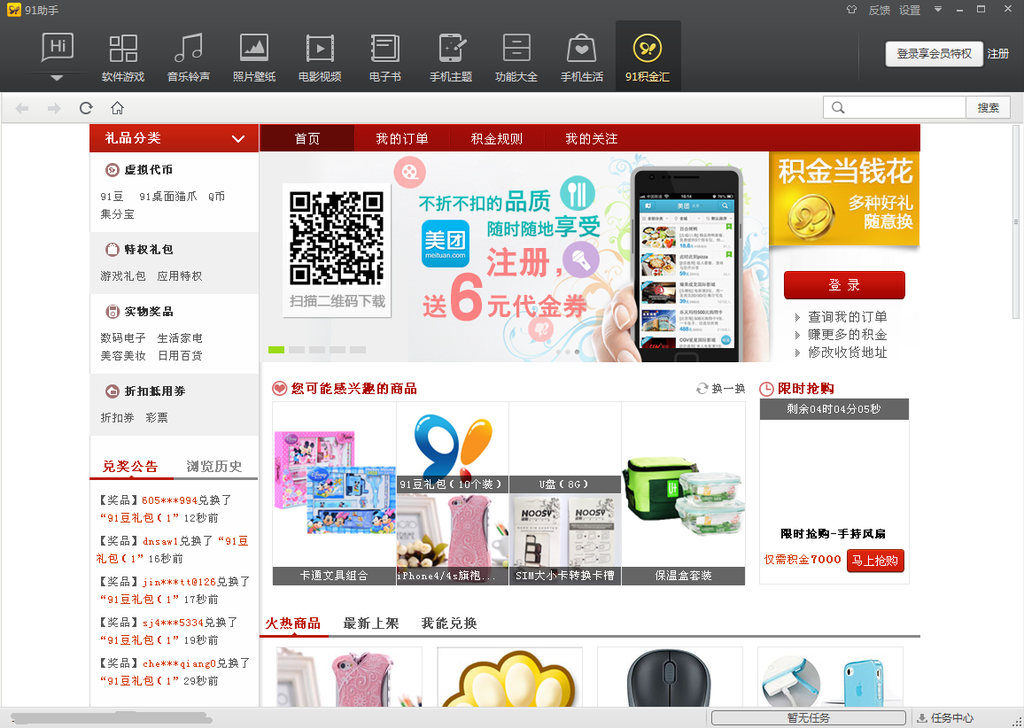
Task: Open the SIM大小卡转换卡槽 product
Action: point(566,539)
